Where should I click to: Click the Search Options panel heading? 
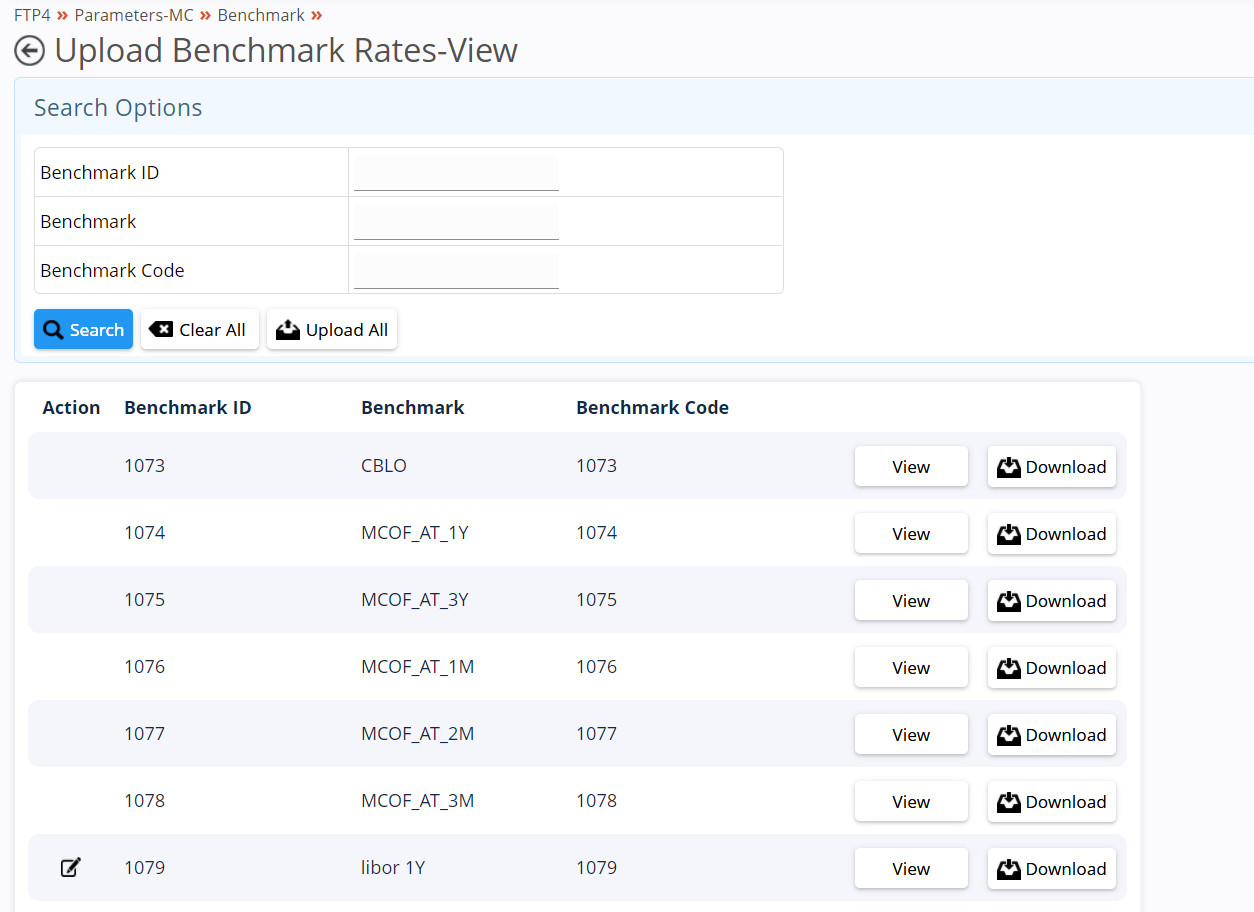118,108
